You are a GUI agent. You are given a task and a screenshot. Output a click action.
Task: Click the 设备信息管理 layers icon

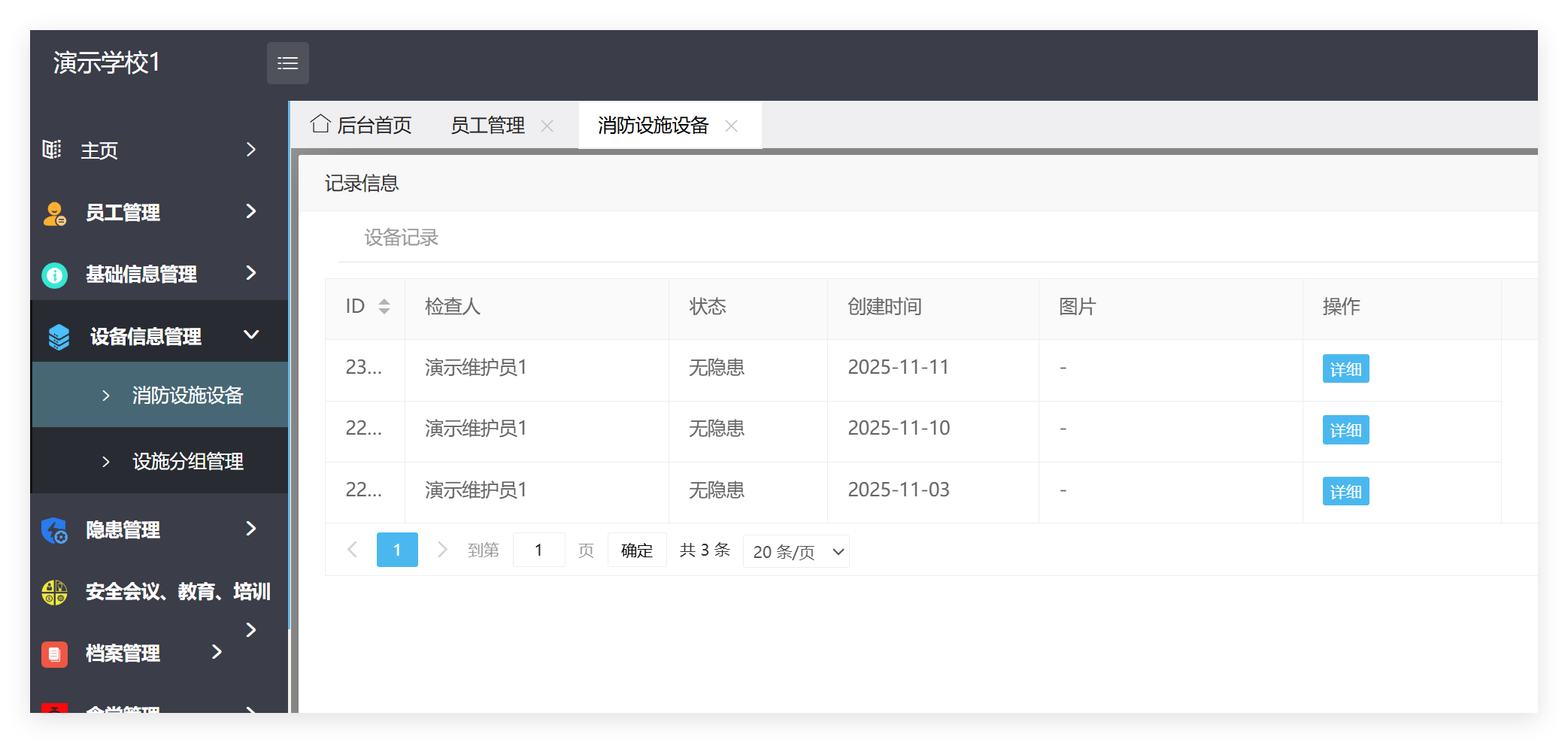(59, 337)
